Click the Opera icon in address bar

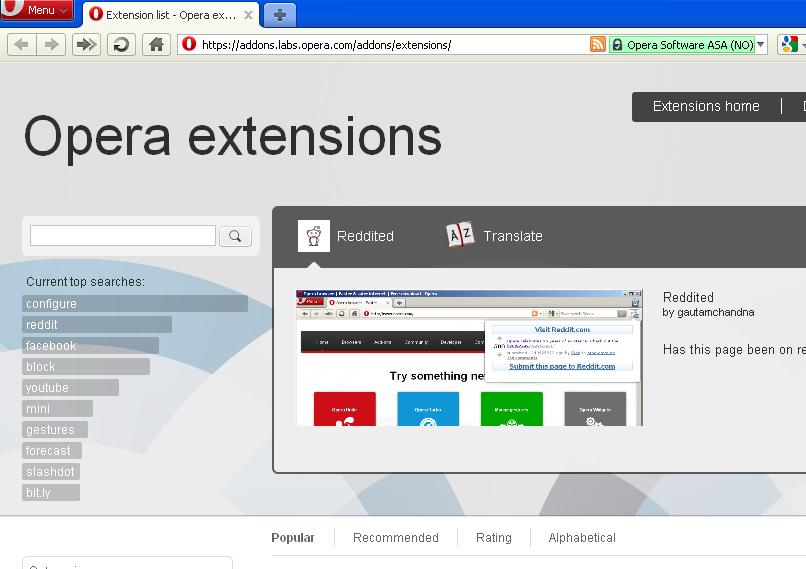click(x=189, y=44)
